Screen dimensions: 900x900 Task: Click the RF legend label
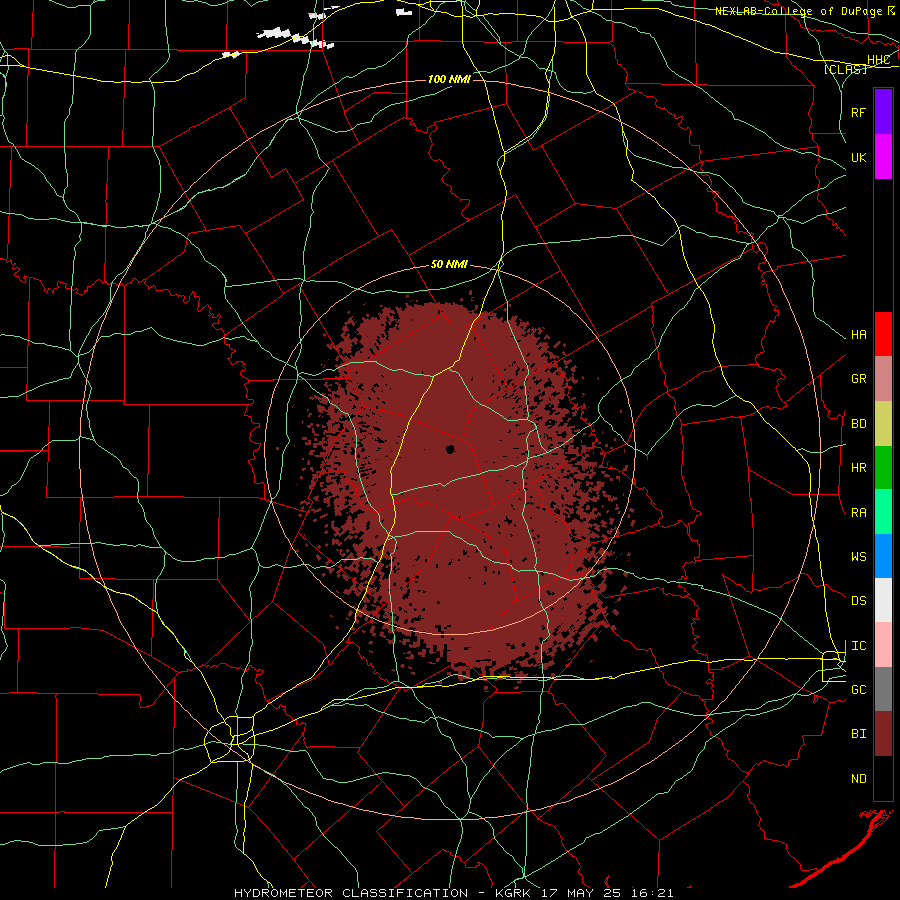click(858, 112)
